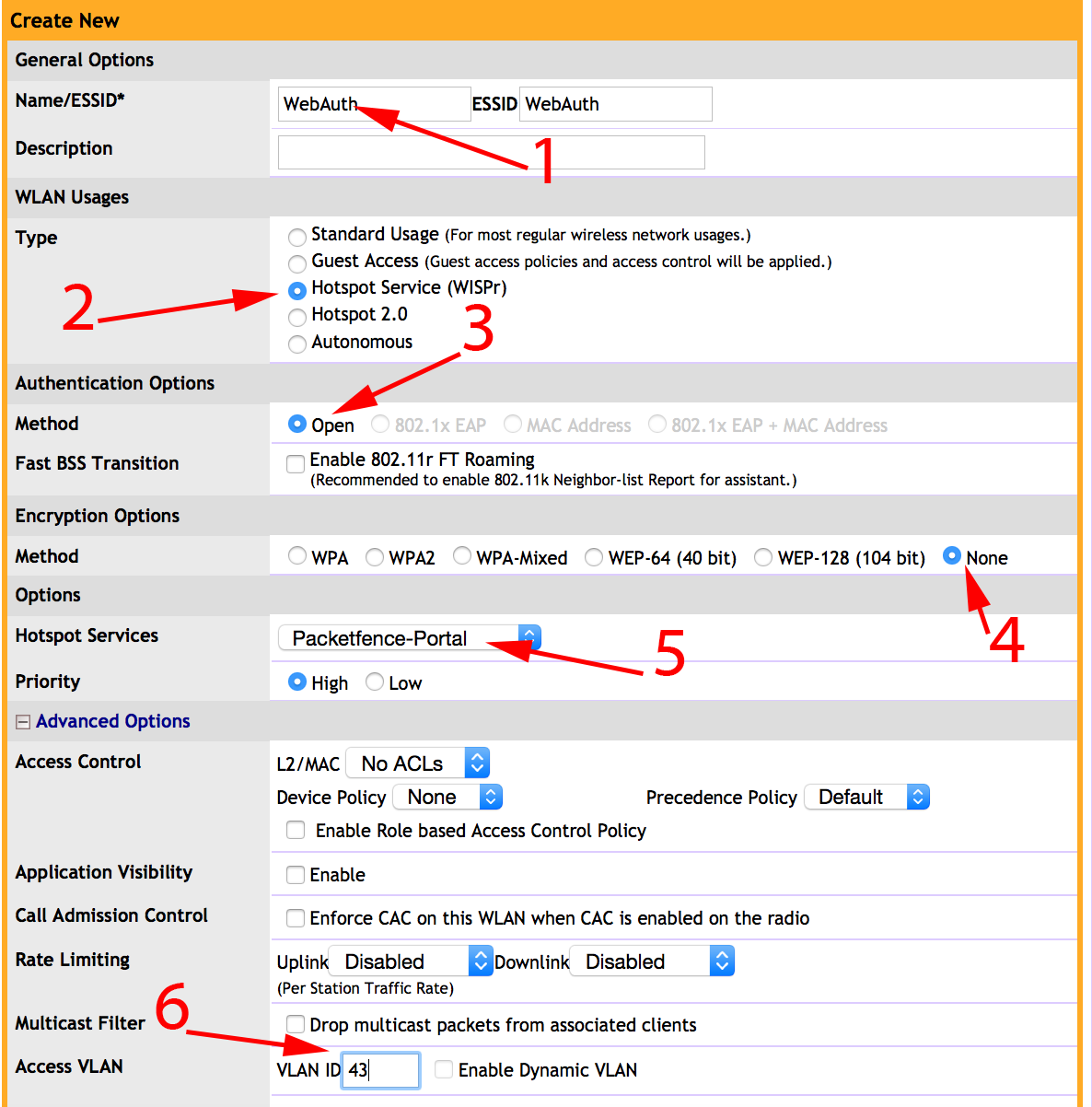The height and width of the screenshot is (1107, 1092).
Task: Open Precedence Policy Default dropdown
Action: click(x=866, y=797)
